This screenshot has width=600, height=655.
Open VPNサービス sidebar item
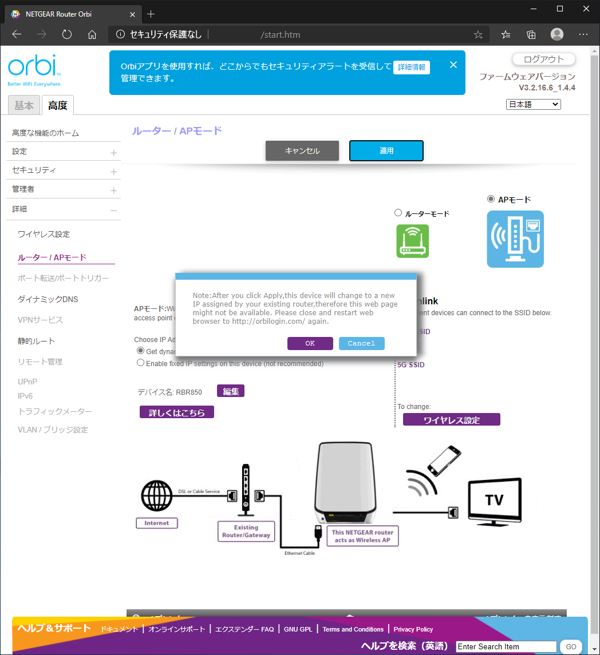pyautogui.click(x=40, y=320)
